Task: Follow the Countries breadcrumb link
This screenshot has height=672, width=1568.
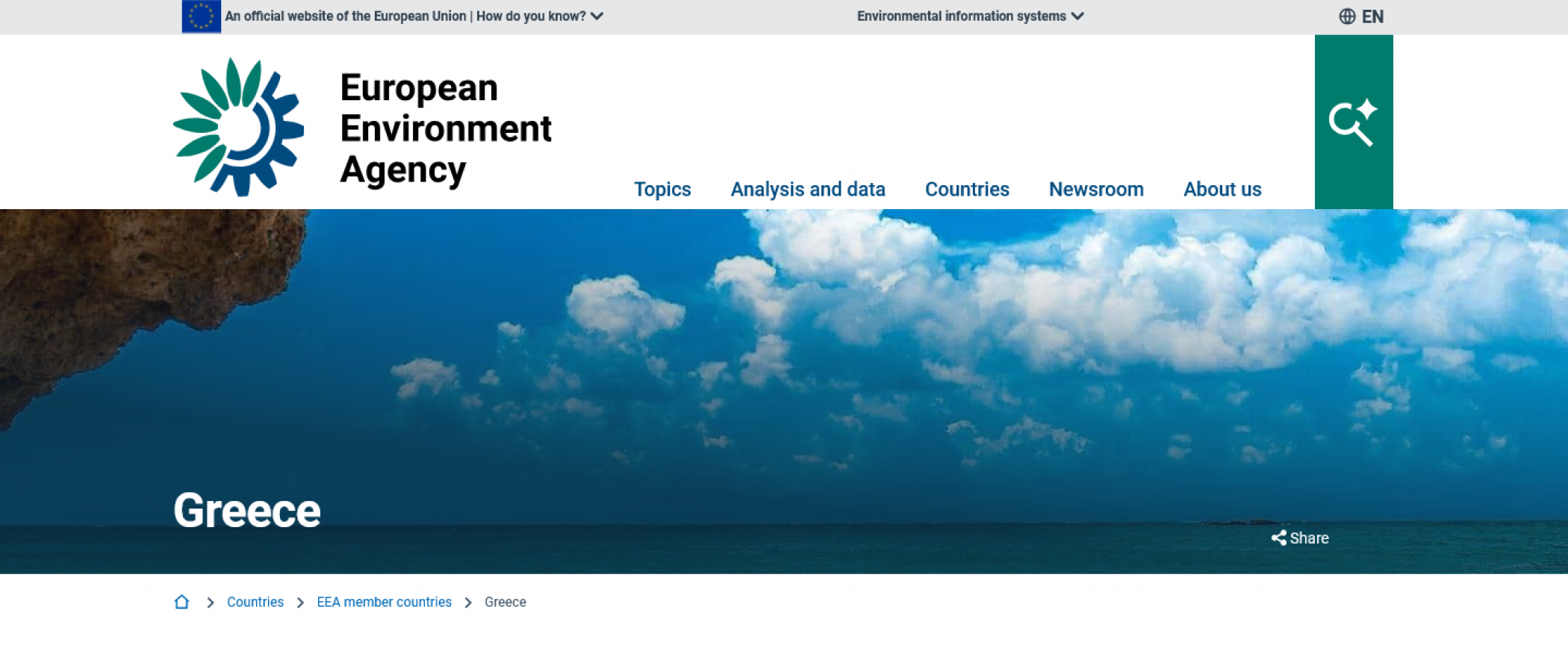Action: click(255, 602)
